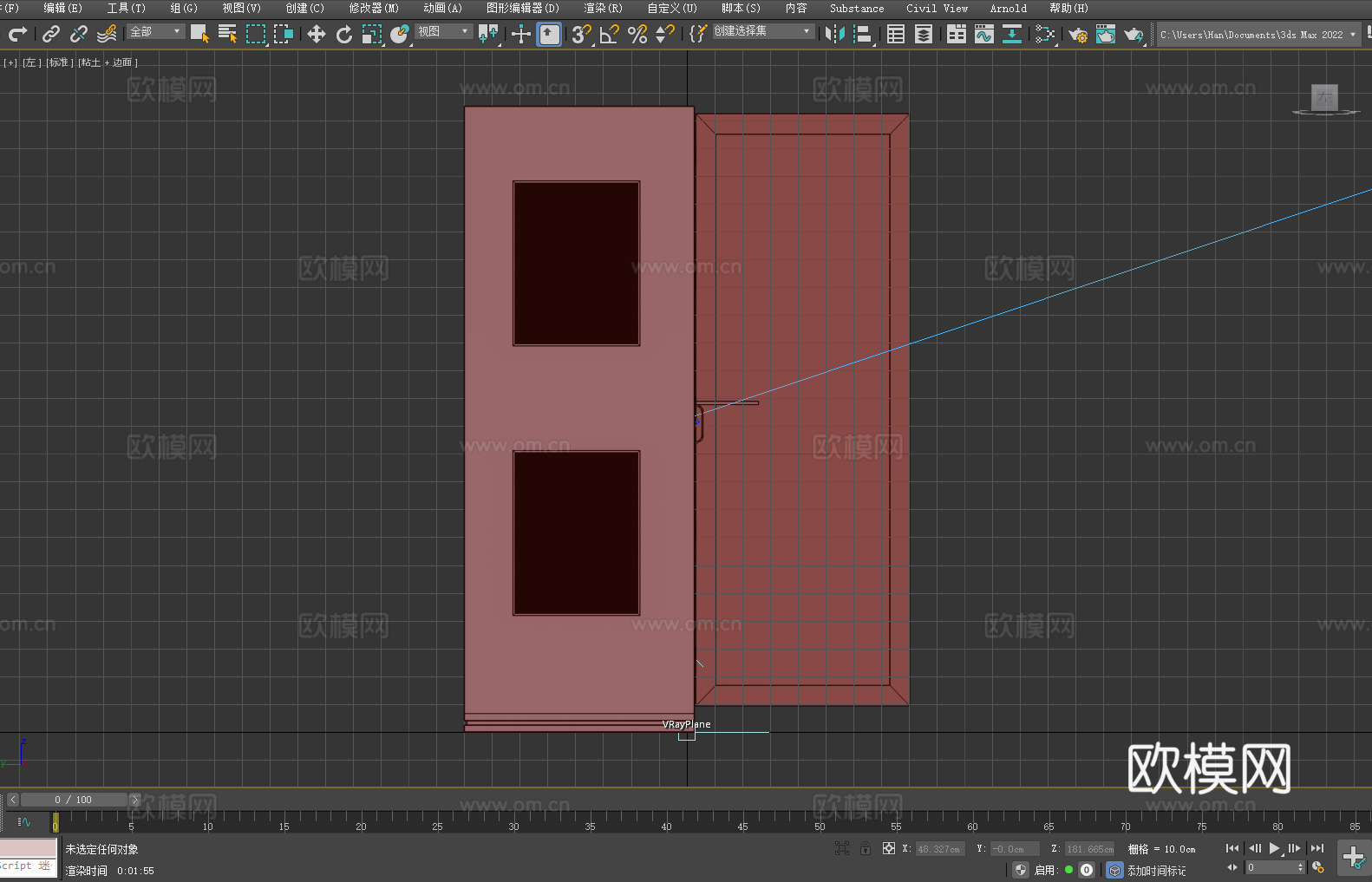Click the X coordinate input field
This screenshot has width=1372, height=882.
939,849
